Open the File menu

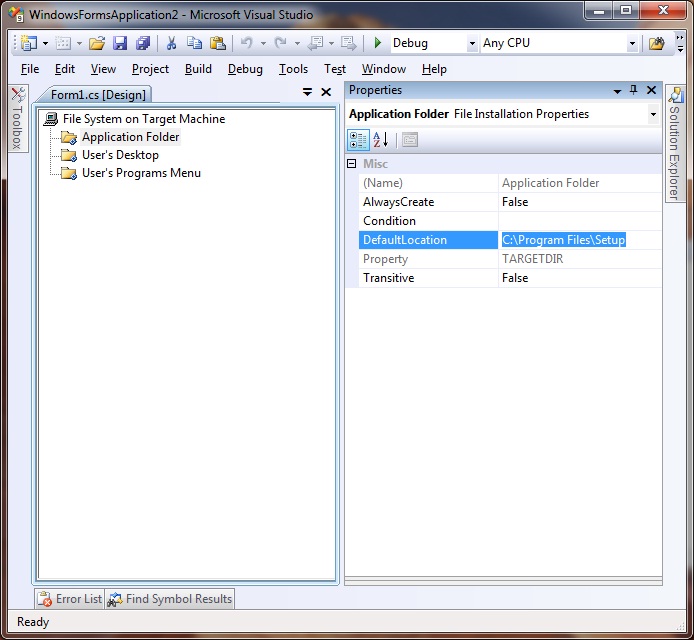click(30, 69)
